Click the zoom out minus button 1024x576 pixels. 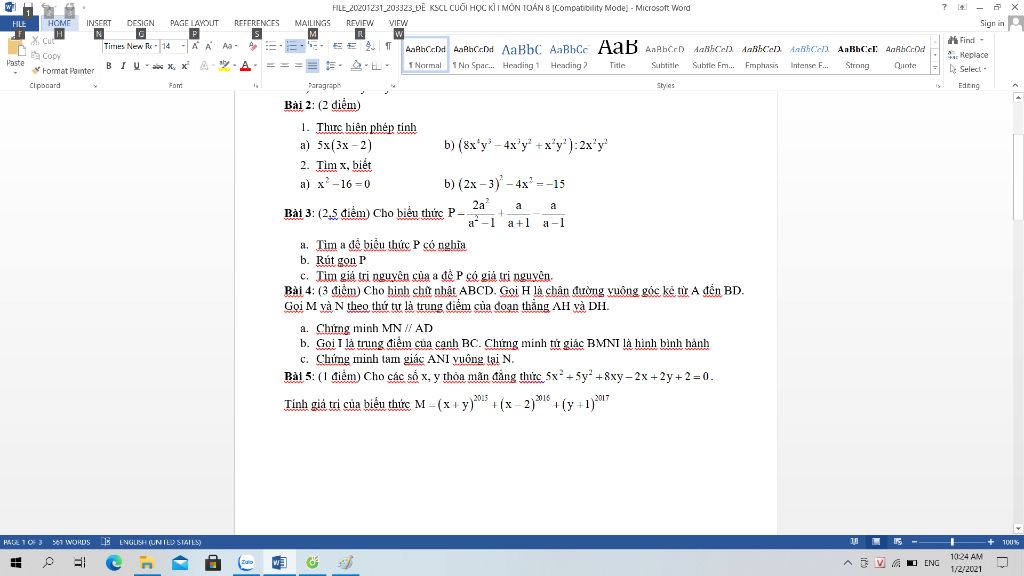point(914,542)
